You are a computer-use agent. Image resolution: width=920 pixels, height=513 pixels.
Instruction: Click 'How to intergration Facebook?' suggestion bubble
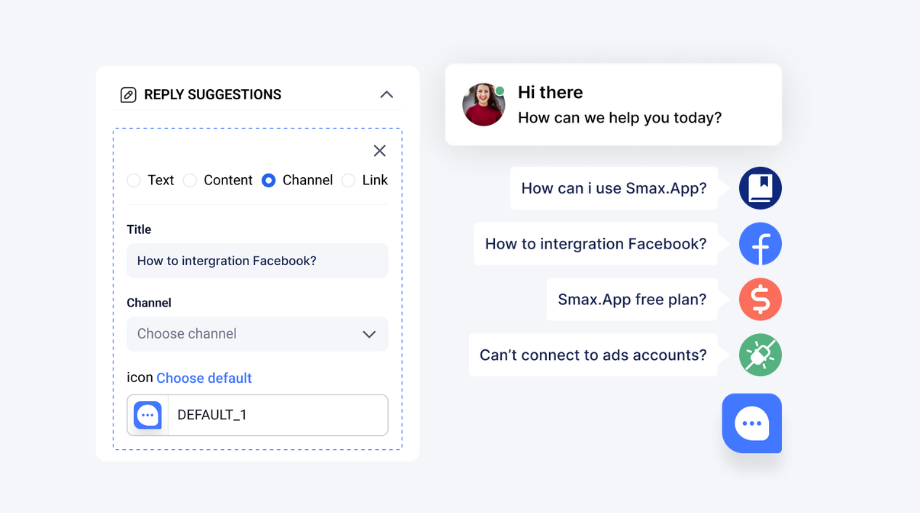(x=596, y=244)
